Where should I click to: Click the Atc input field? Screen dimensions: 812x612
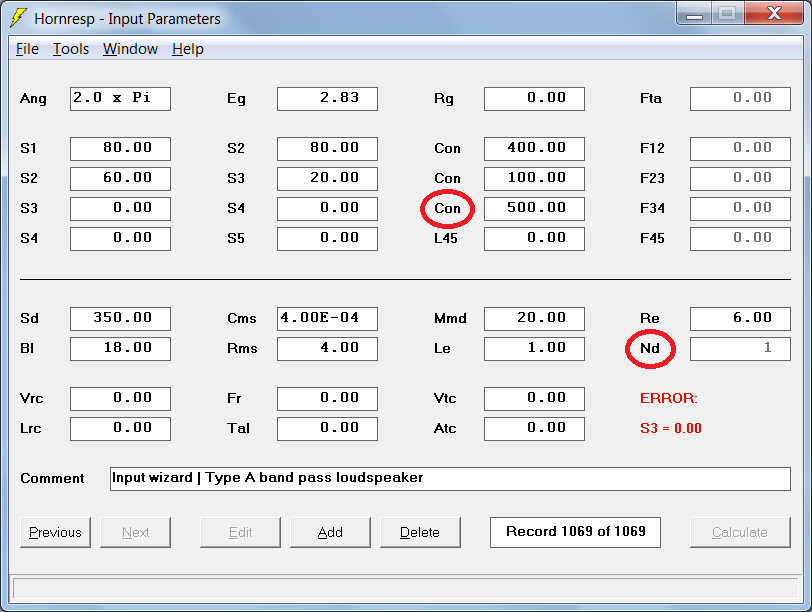click(x=534, y=429)
